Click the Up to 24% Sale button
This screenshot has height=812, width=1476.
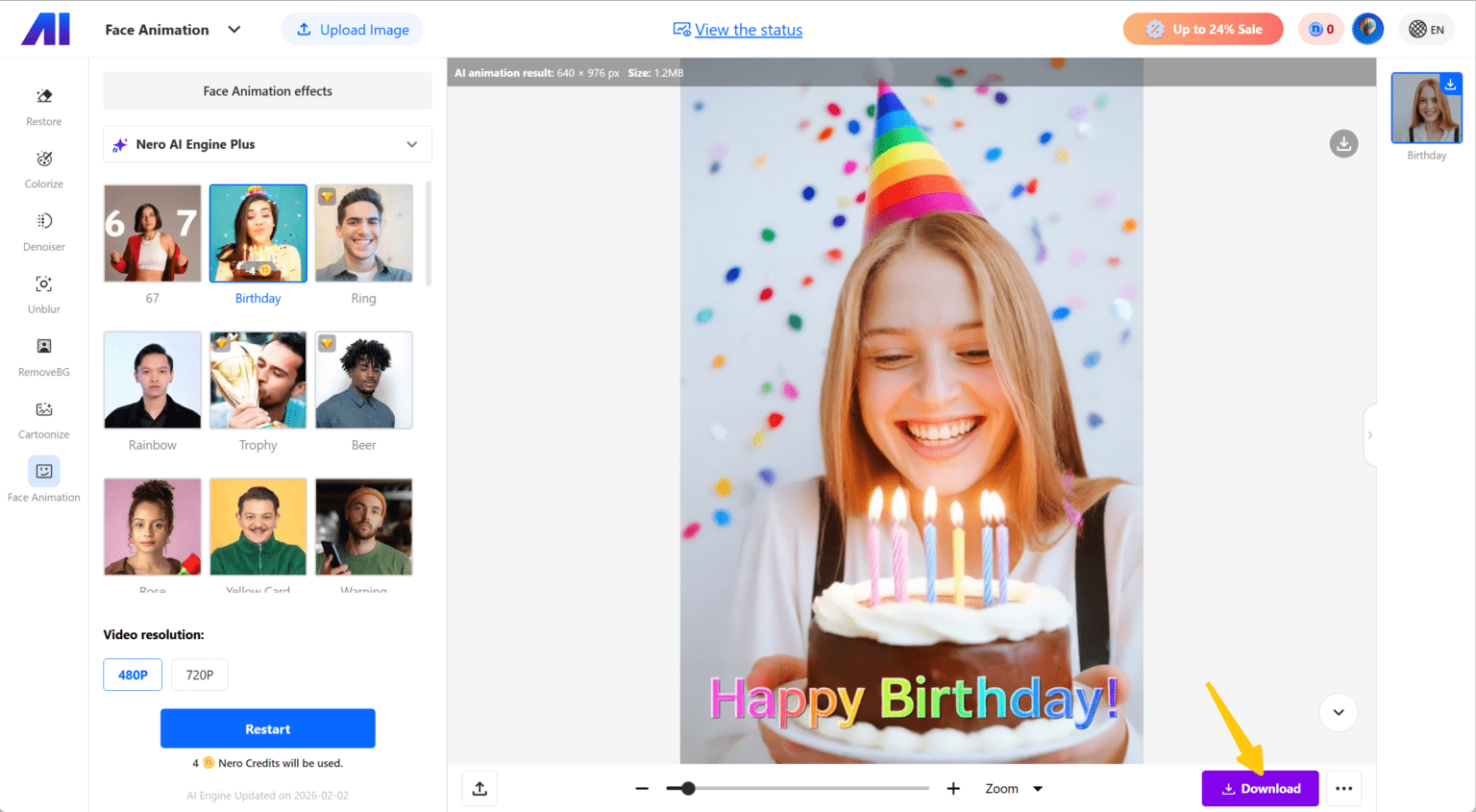[x=1203, y=29]
